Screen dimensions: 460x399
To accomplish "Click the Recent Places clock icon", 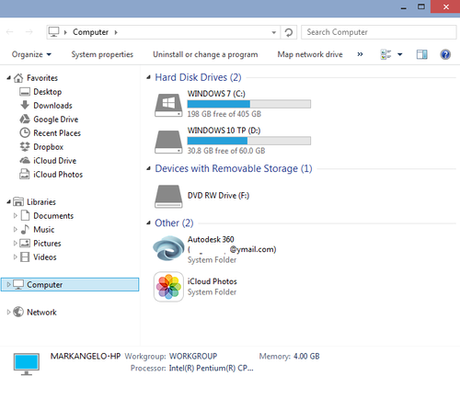I will point(25,133).
